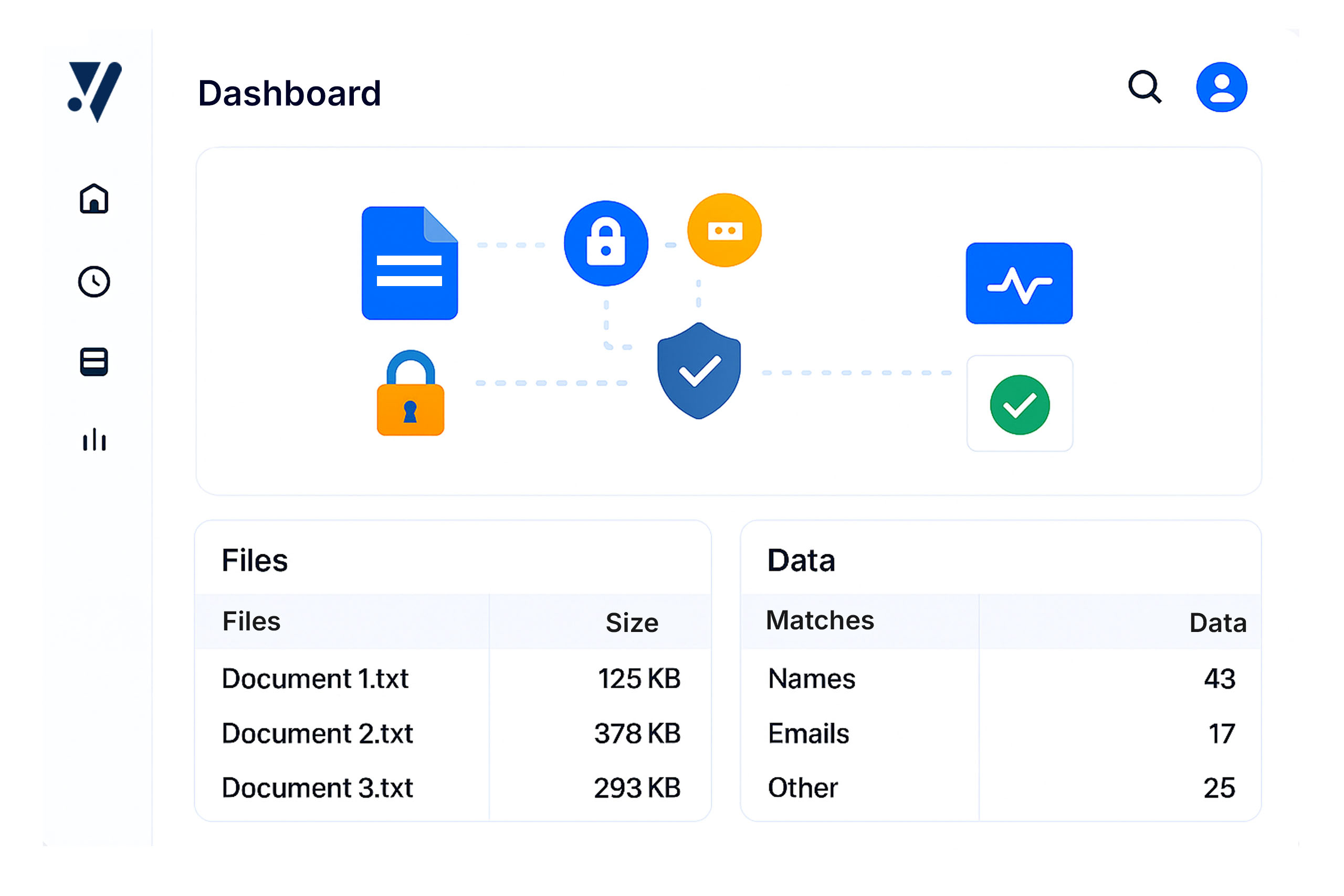Viewport: 1344px width, 896px height.
Task: Select Document 3.txt file entry
Action: tap(317, 788)
